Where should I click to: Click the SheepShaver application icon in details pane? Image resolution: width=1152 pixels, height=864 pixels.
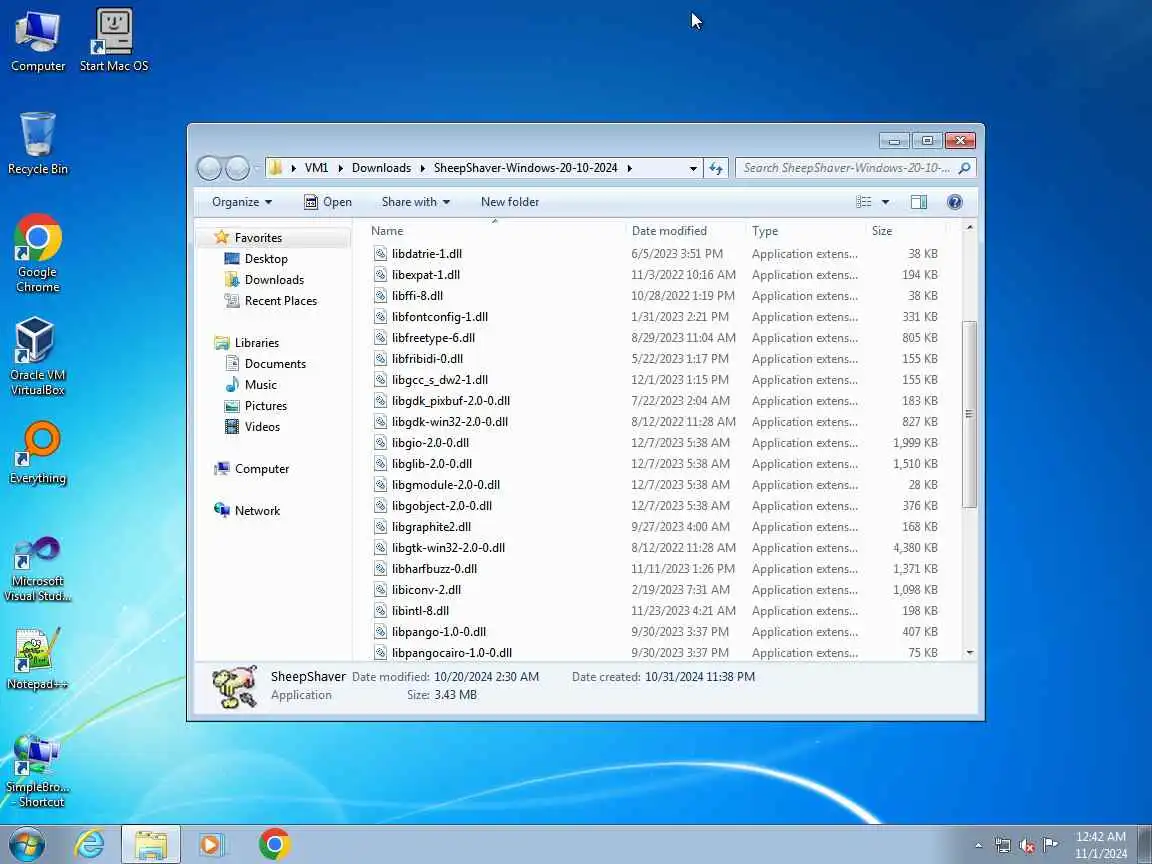tap(235, 686)
